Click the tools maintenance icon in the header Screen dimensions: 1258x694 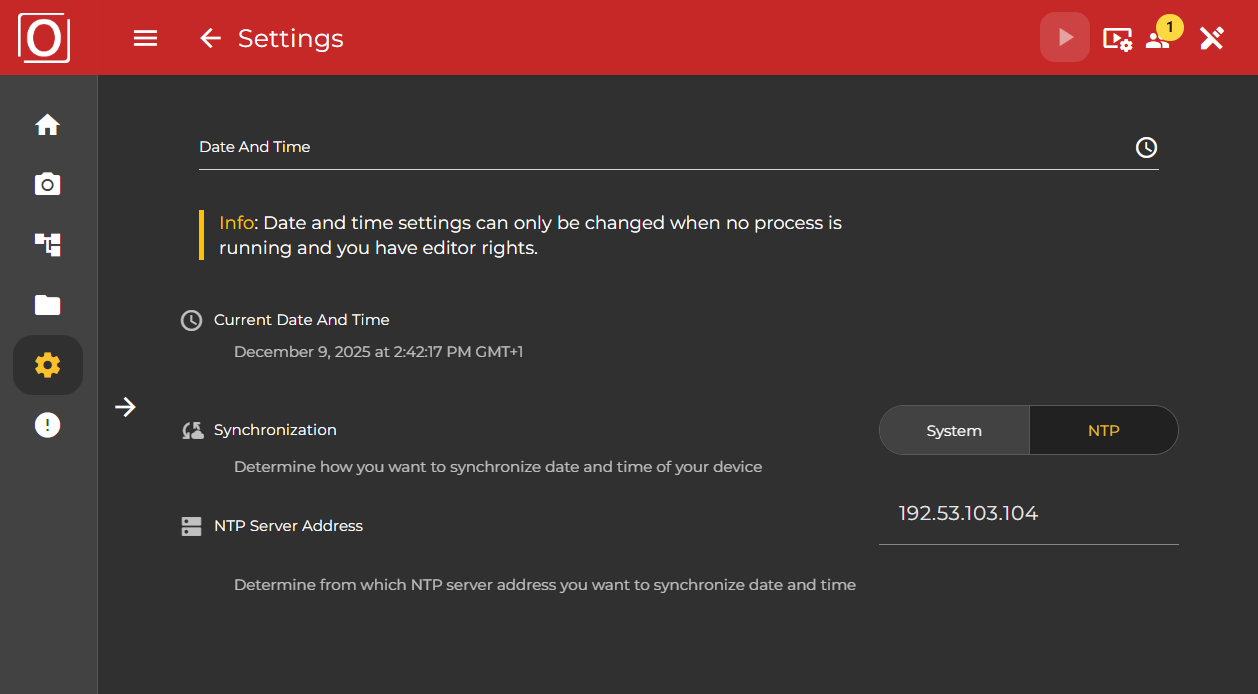coord(1211,37)
